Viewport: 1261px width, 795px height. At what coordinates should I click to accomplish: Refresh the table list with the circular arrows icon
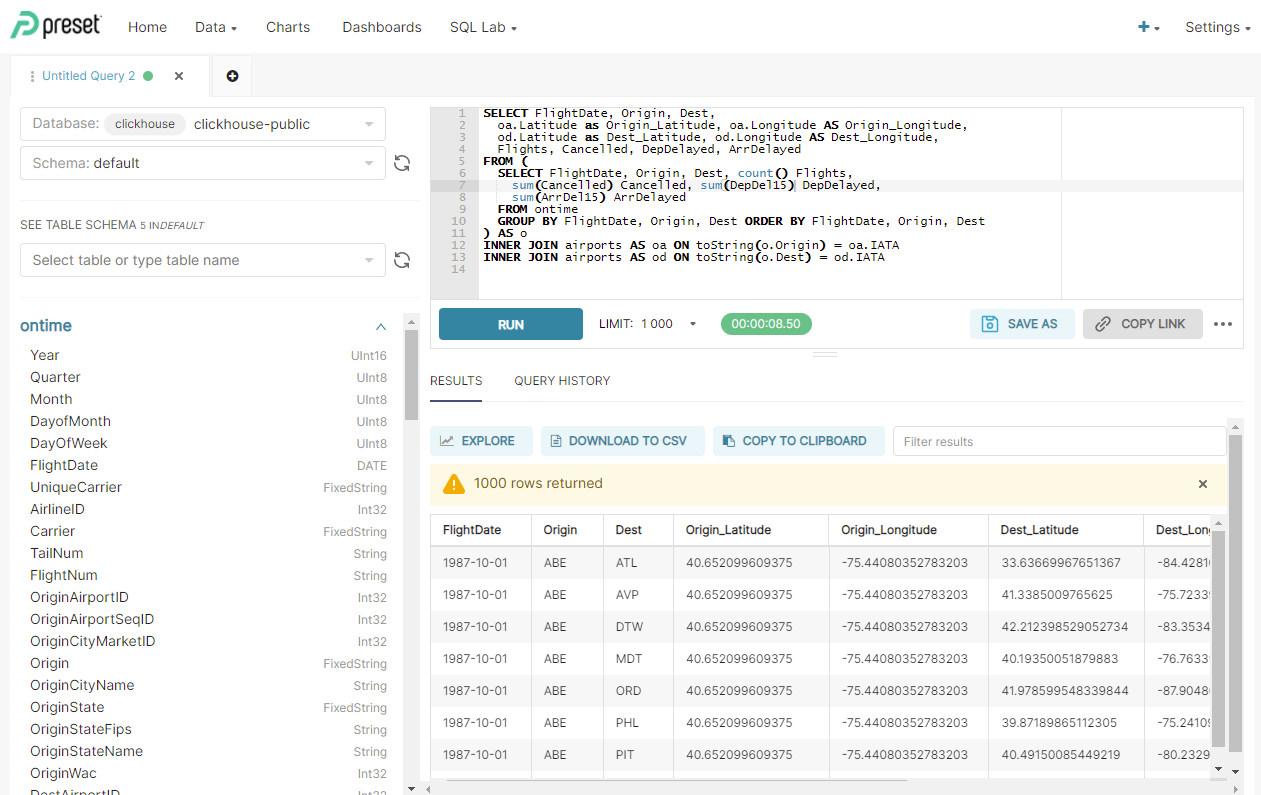click(402, 259)
